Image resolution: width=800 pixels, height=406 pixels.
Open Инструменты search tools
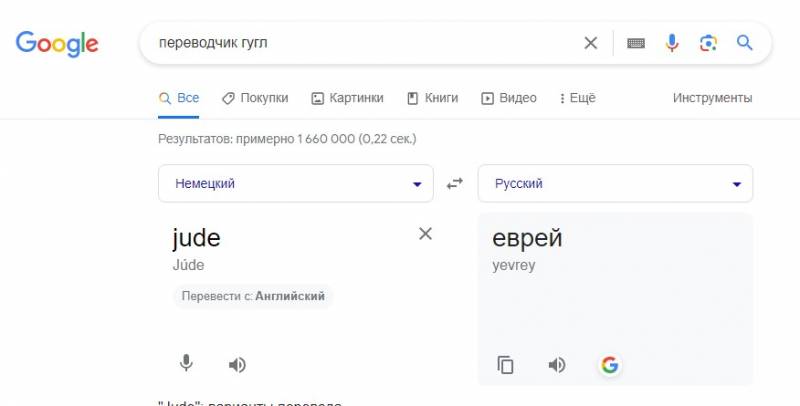712,98
